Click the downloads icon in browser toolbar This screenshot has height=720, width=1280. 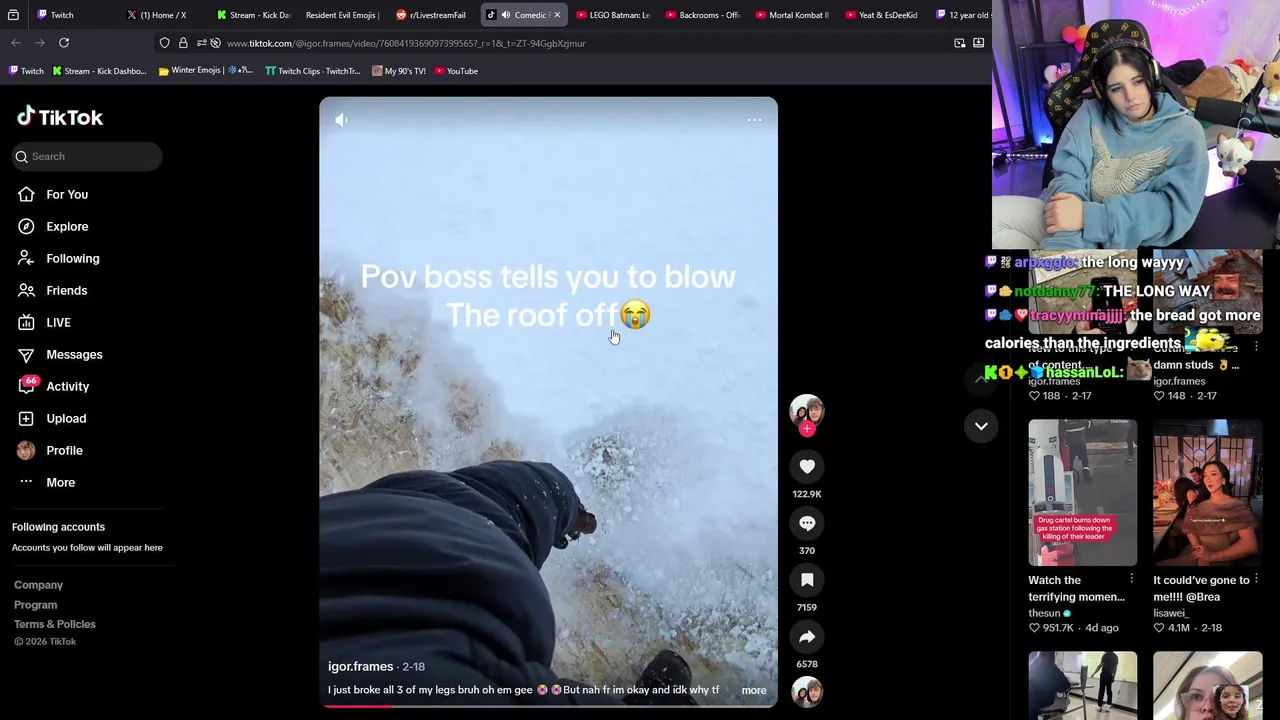979,43
